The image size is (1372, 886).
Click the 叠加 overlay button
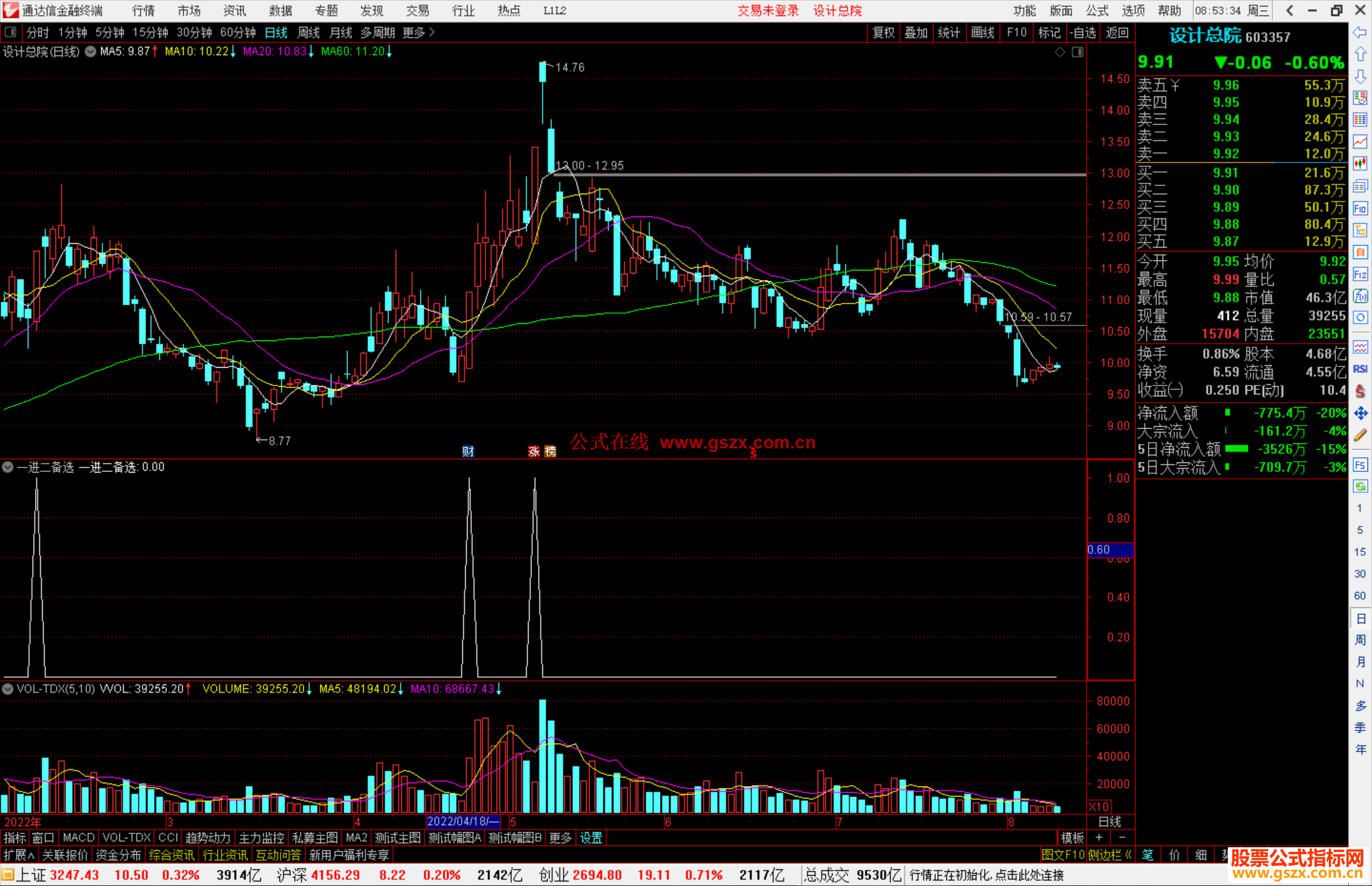(916, 32)
